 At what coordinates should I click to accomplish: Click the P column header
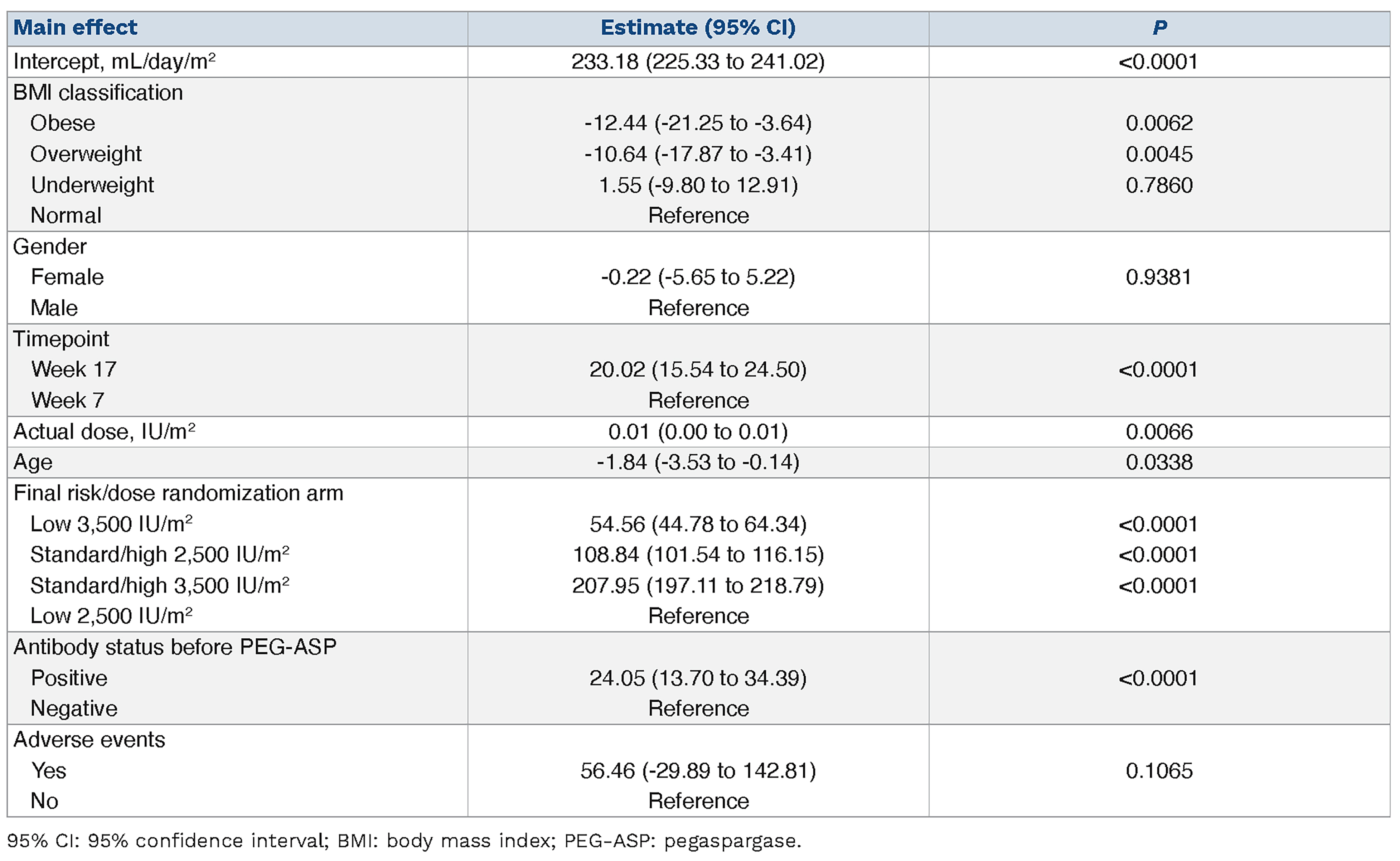click(1159, 28)
